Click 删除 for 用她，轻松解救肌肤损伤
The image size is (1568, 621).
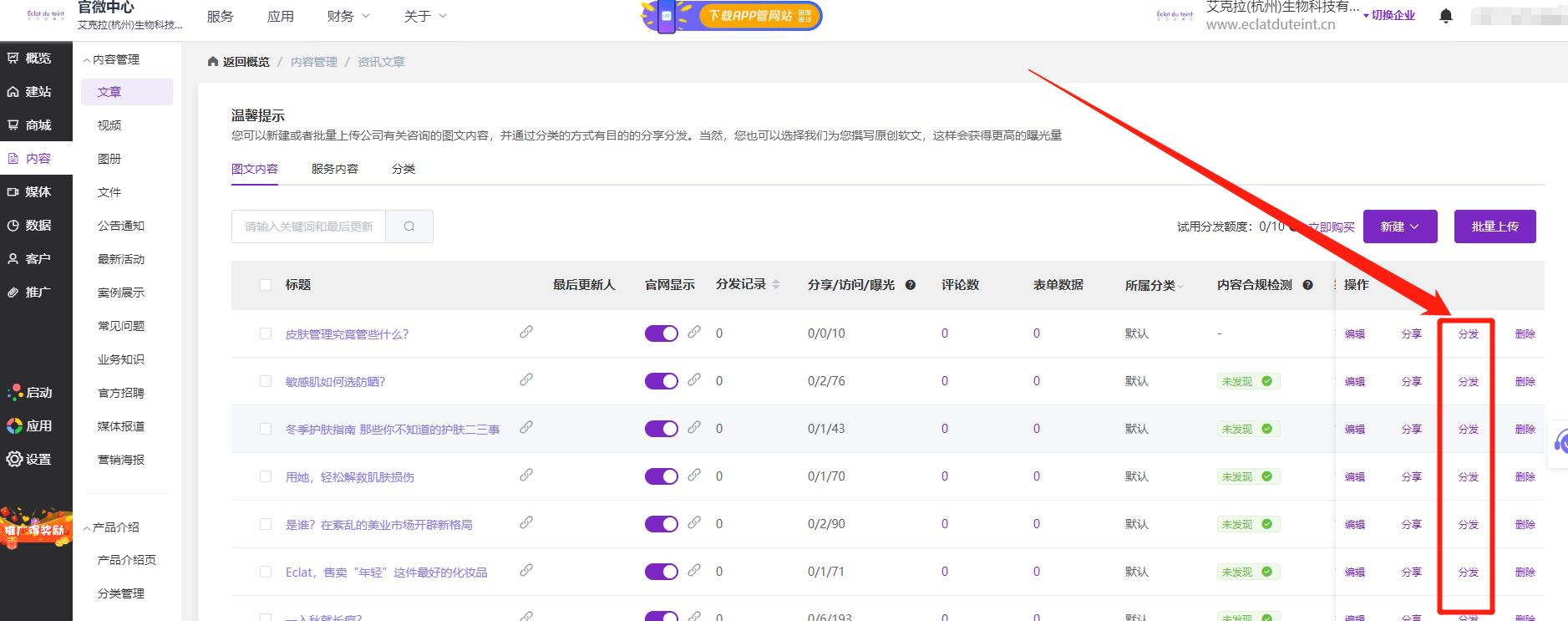coord(1525,476)
